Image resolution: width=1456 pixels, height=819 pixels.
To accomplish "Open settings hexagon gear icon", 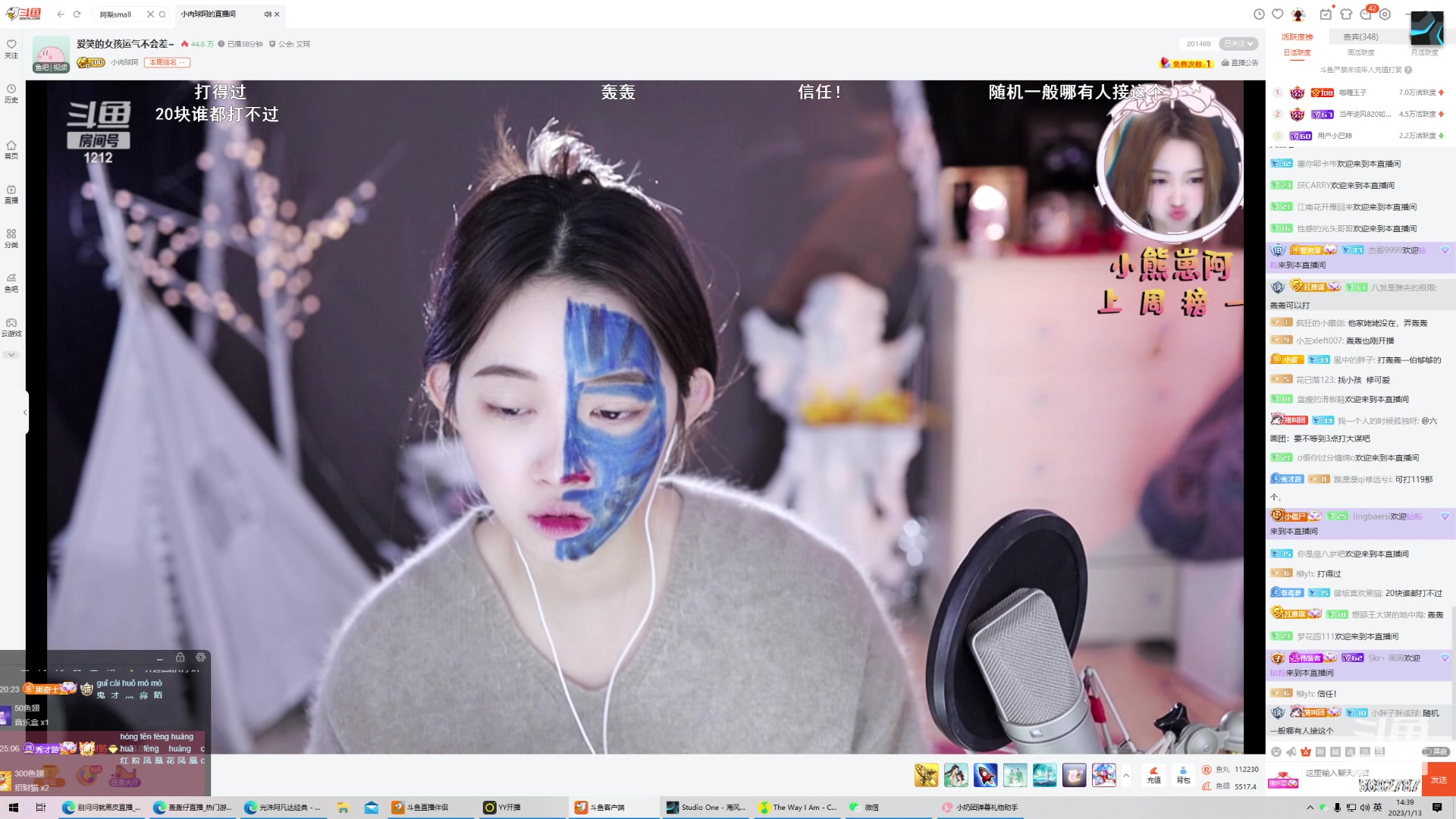I will [1385, 14].
